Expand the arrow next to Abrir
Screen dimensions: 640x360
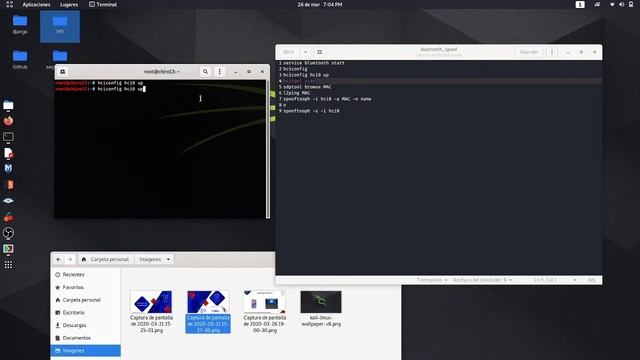coord(305,52)
